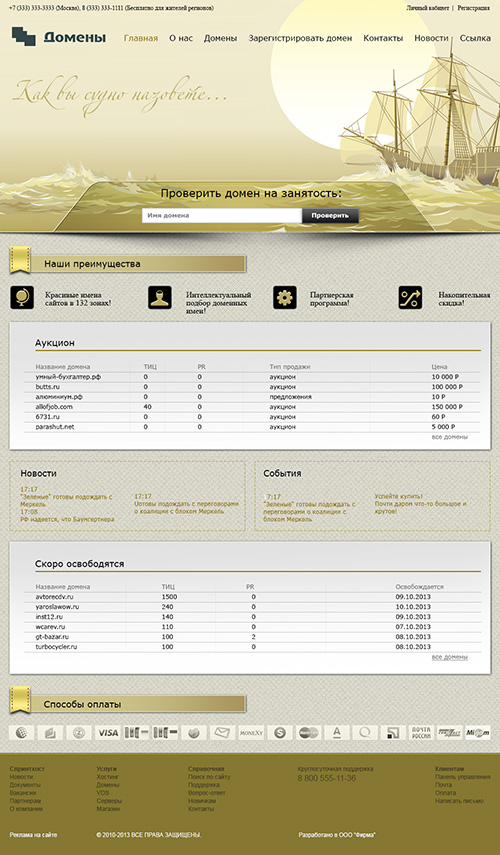Open expiring domain yaroslawow.ru

57,607
